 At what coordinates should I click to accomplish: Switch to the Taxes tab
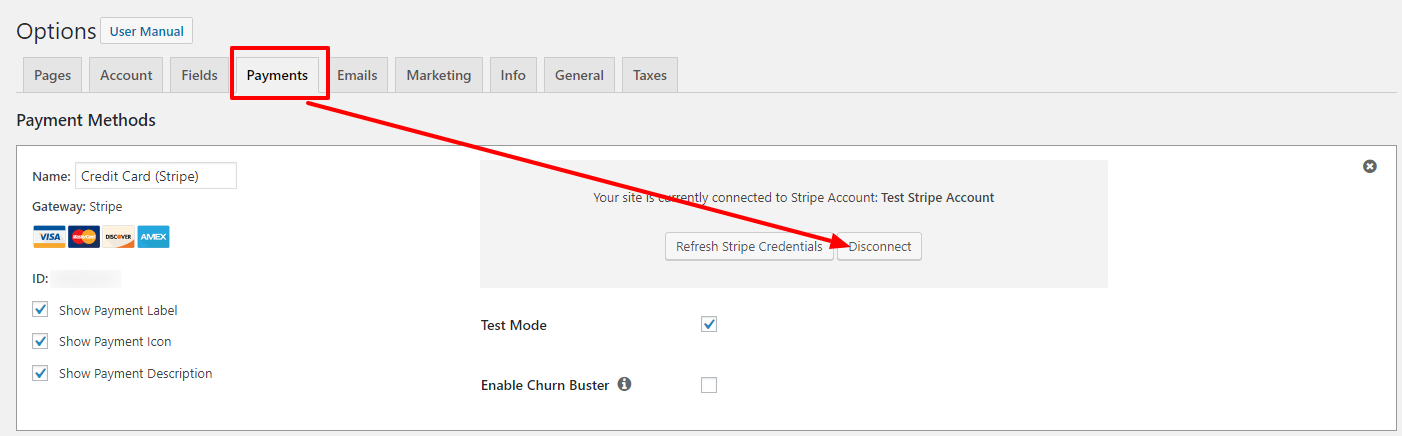pyautogui.click(x=650, y=75)
